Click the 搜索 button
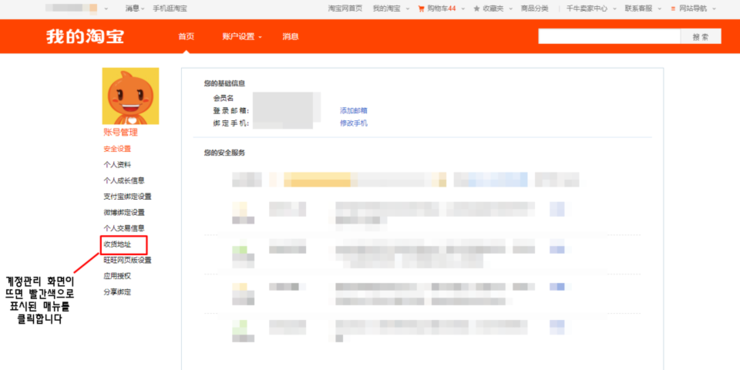The width and height of the screenshot is (740, 370). [700, 36]
